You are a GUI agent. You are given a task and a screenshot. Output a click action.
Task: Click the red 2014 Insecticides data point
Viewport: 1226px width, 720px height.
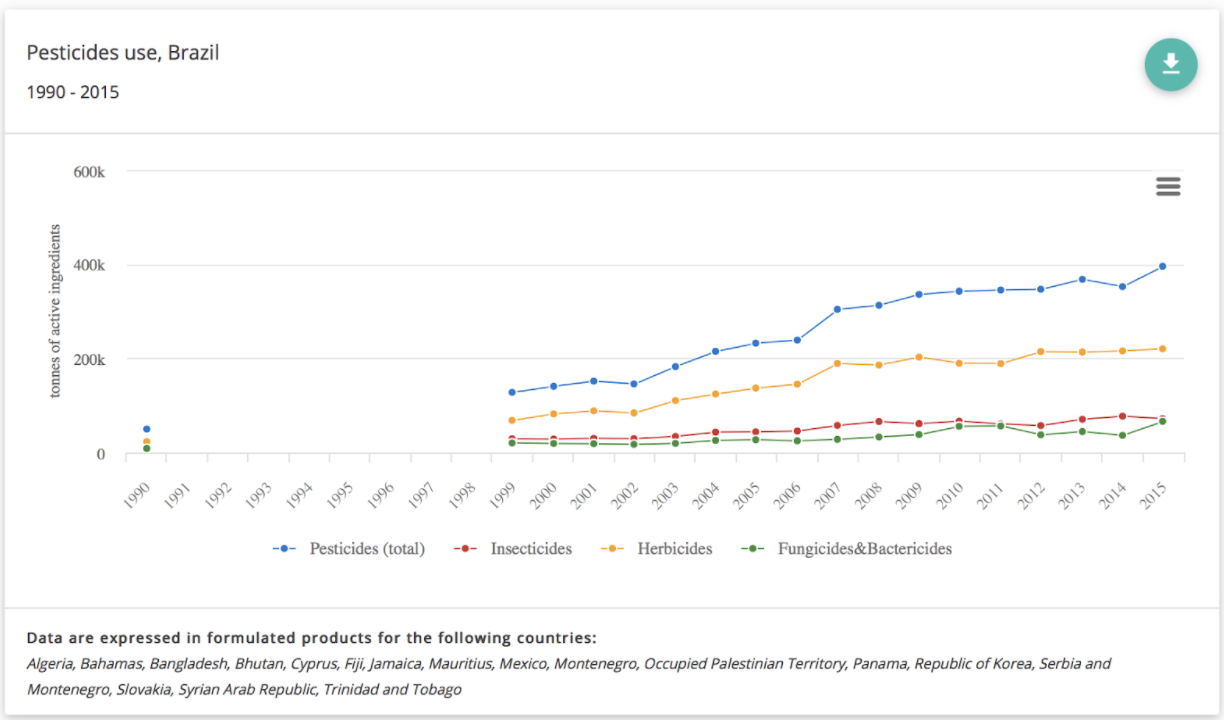point(1122,416)
